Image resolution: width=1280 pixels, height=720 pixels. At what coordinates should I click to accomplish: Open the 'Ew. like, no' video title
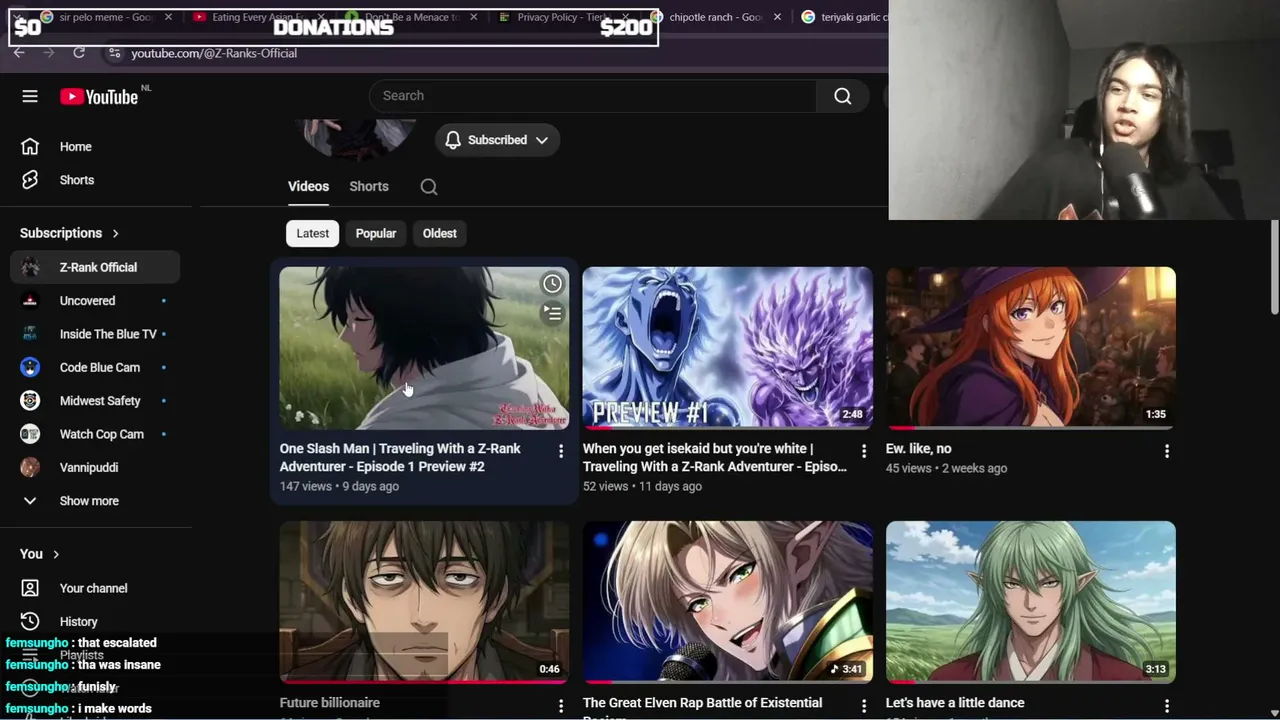tap(918, 449)
